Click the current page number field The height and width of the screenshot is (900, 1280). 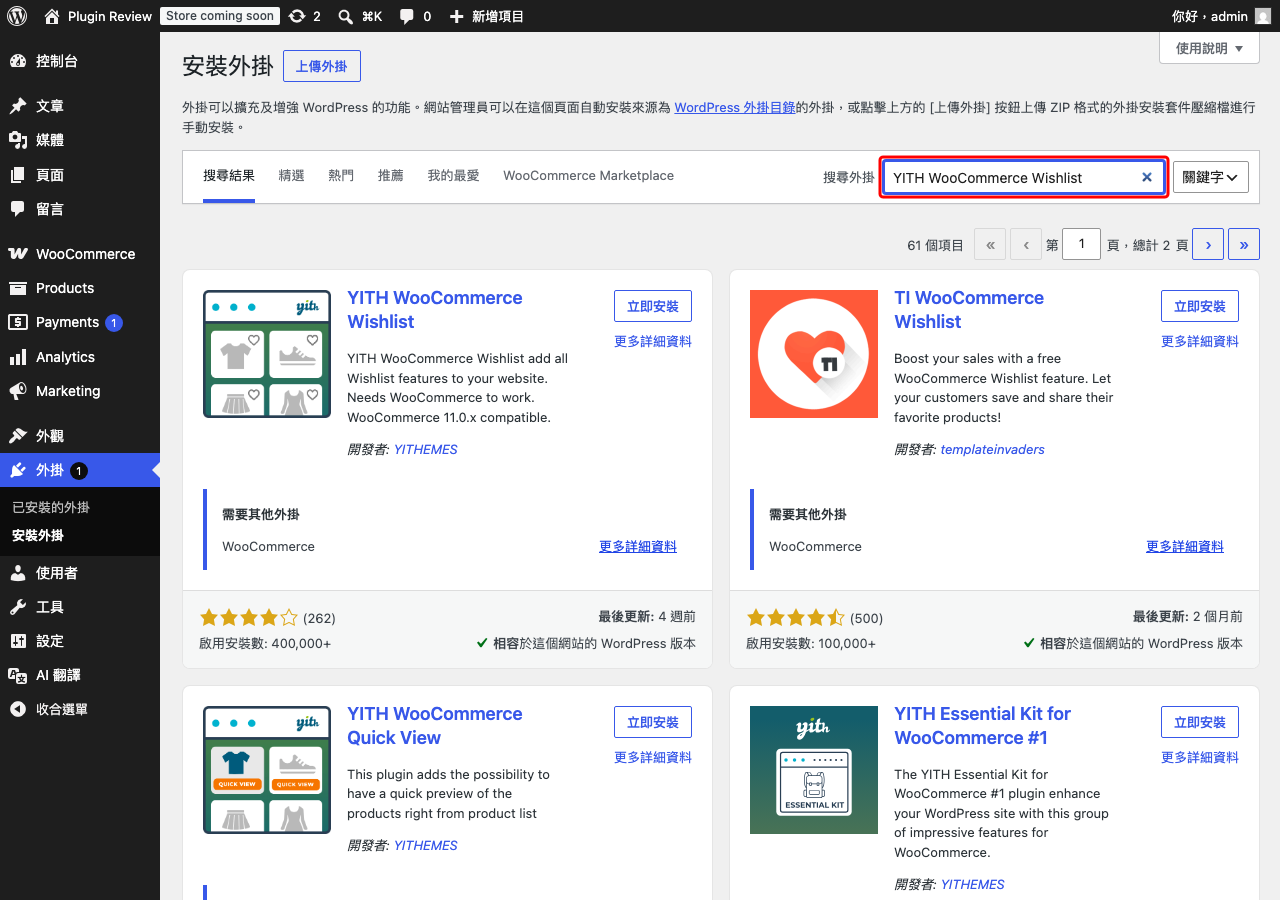coord(1081,244)
